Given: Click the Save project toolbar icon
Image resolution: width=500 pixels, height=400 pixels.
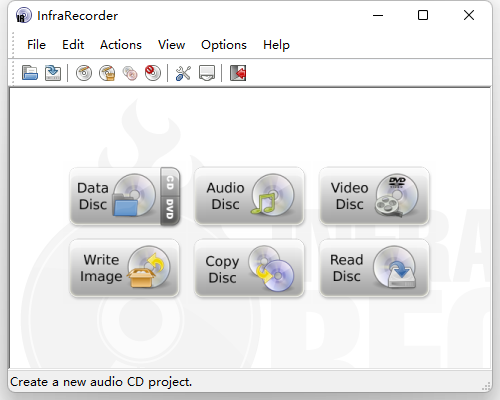Looking at the screenshot, I should point(53,73).
